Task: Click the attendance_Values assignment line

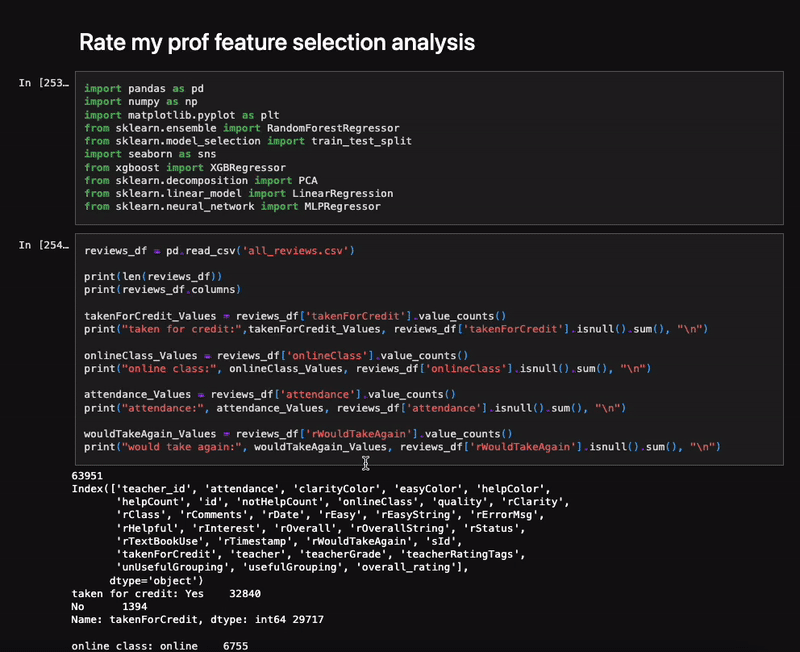Action: (270, 394)
